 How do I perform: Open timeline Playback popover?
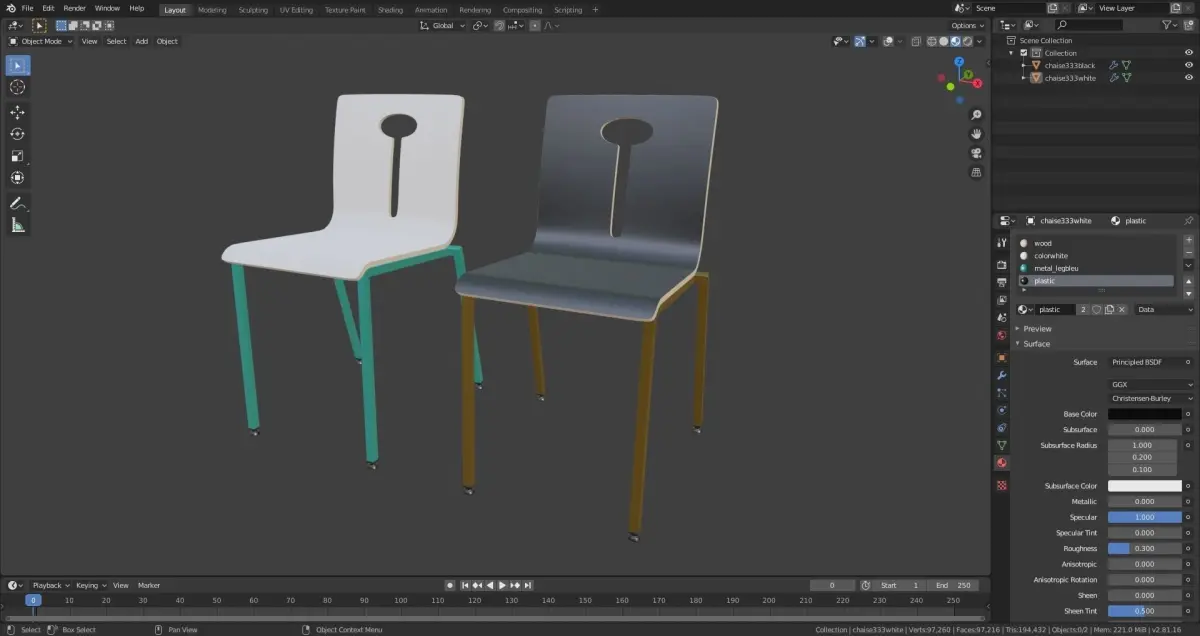[x=50, y=585]
